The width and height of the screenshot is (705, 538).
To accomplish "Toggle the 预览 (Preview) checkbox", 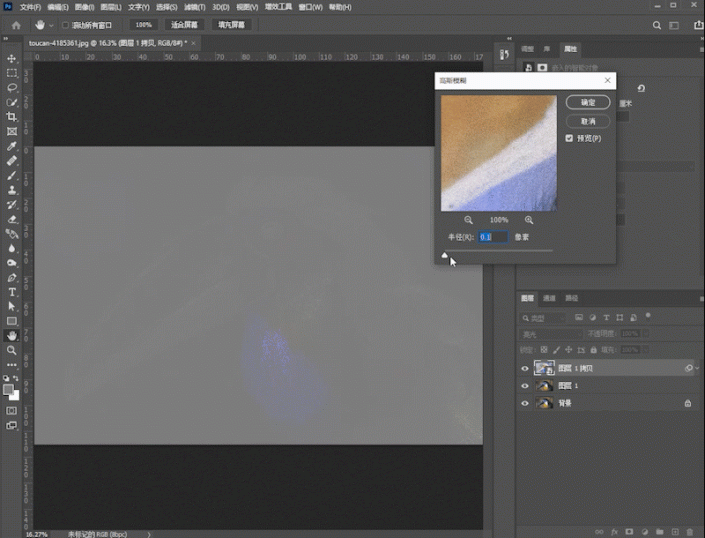I will pyautogui.click(x=570, y=138).
